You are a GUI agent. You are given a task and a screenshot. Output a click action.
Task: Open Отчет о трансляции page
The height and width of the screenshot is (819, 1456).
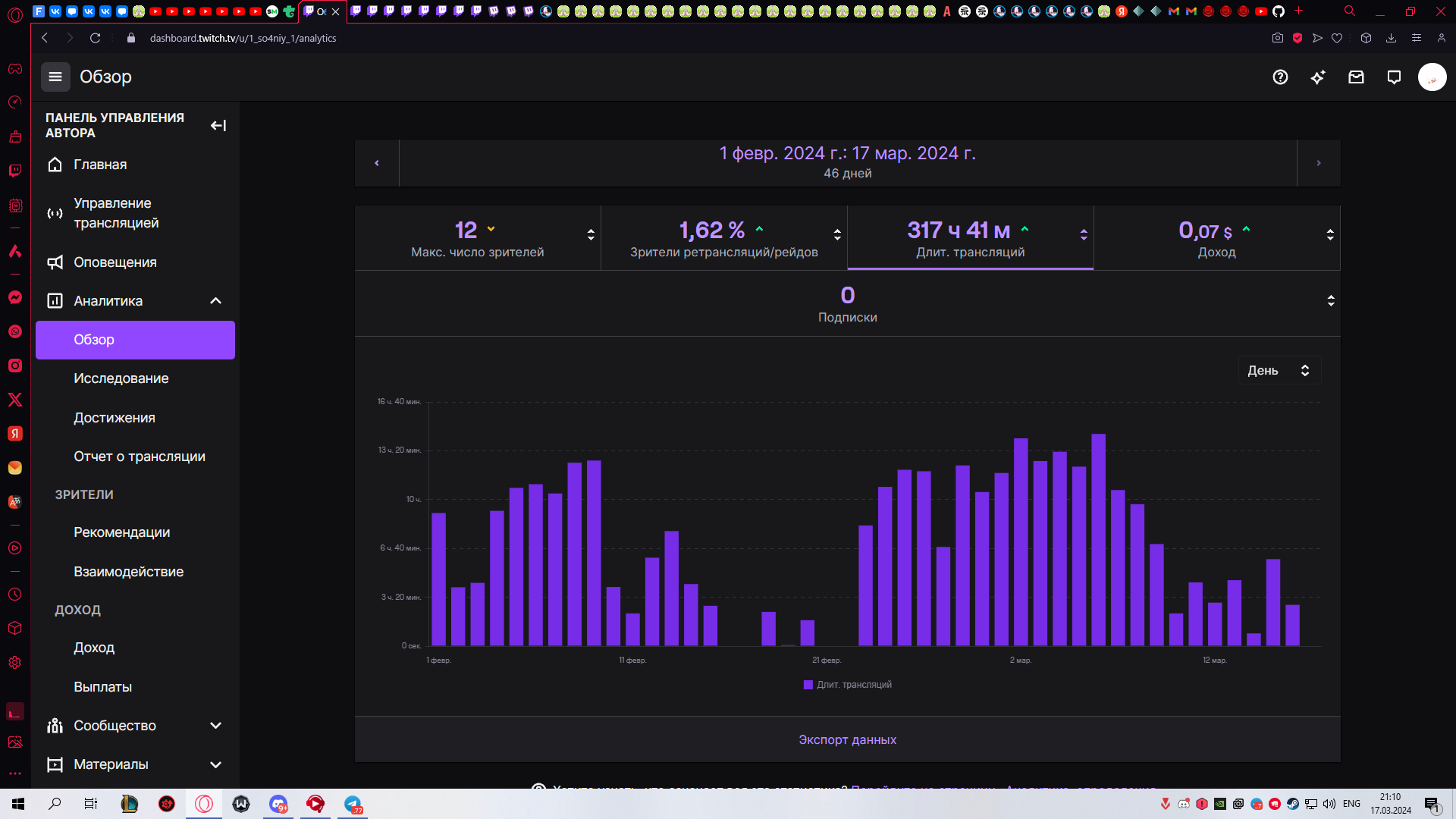pyautogui.click(x=140, y=457)
